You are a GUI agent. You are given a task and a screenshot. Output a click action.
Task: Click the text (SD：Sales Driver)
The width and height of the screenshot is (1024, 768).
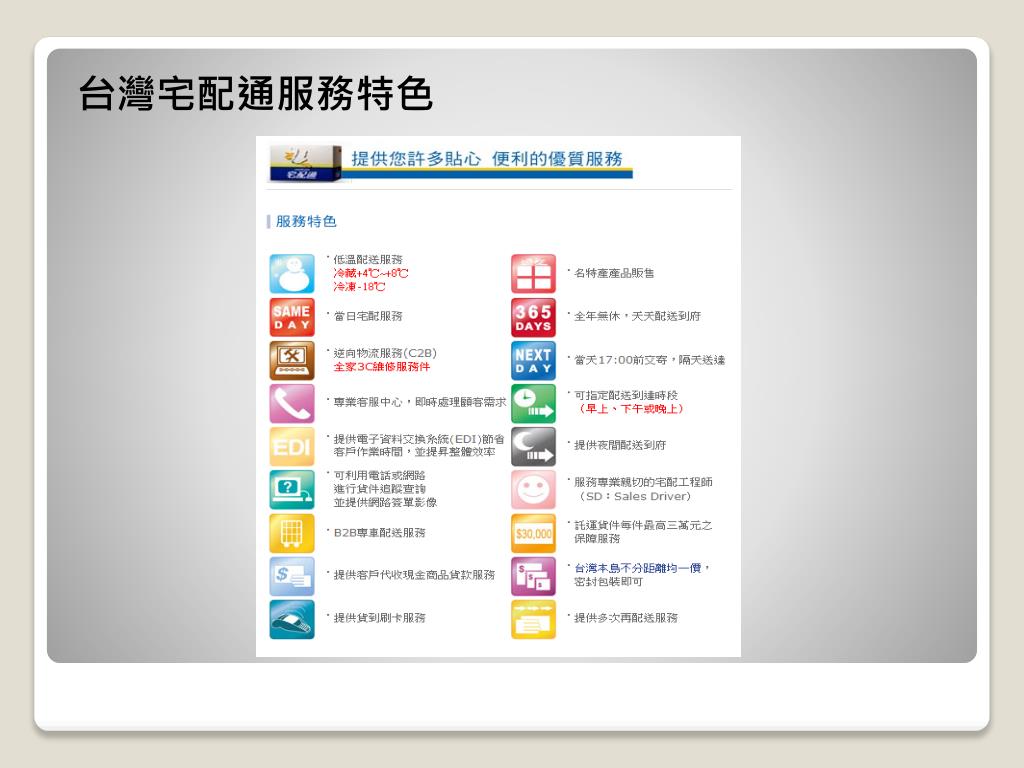(x=635, y=496)
